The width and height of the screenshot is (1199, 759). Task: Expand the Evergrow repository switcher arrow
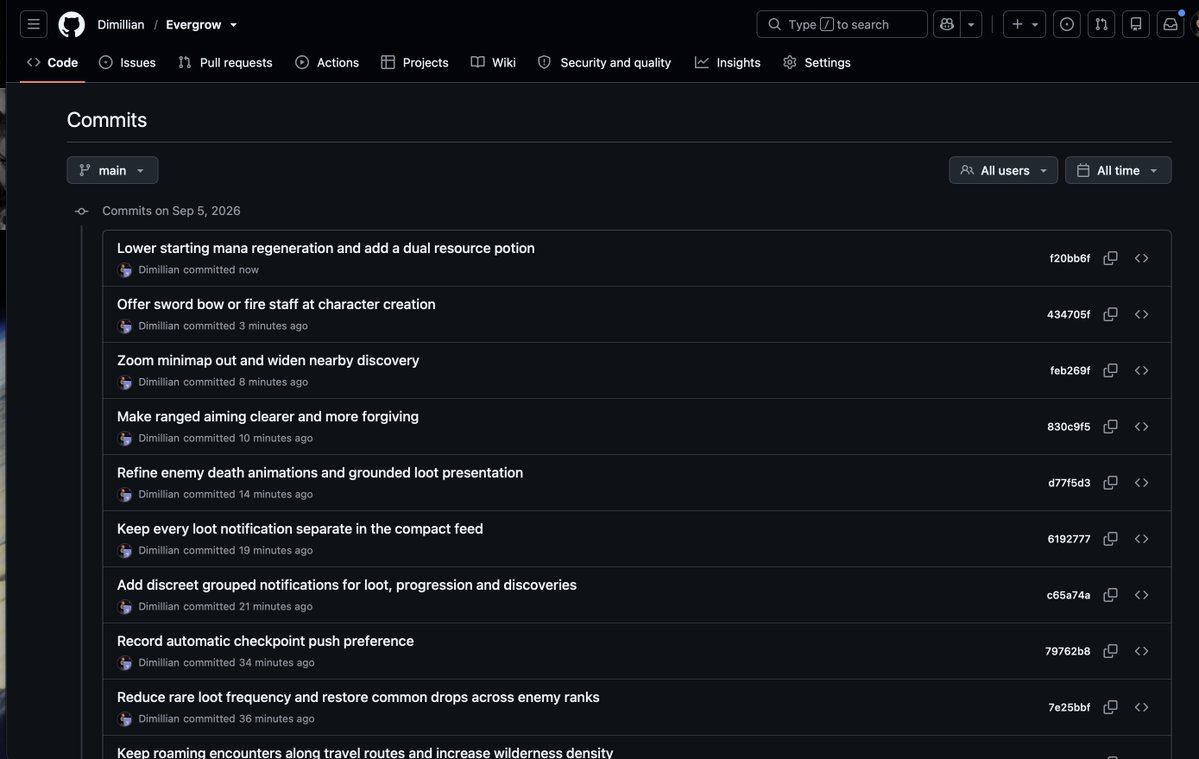[x=233, y=25]
